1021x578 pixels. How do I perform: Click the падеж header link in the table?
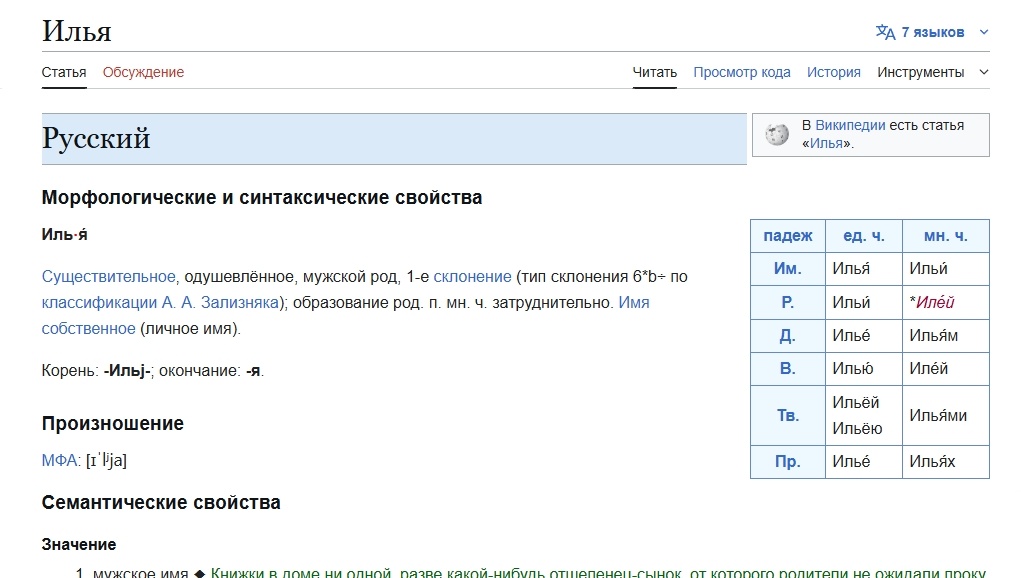tap(787, 235)
